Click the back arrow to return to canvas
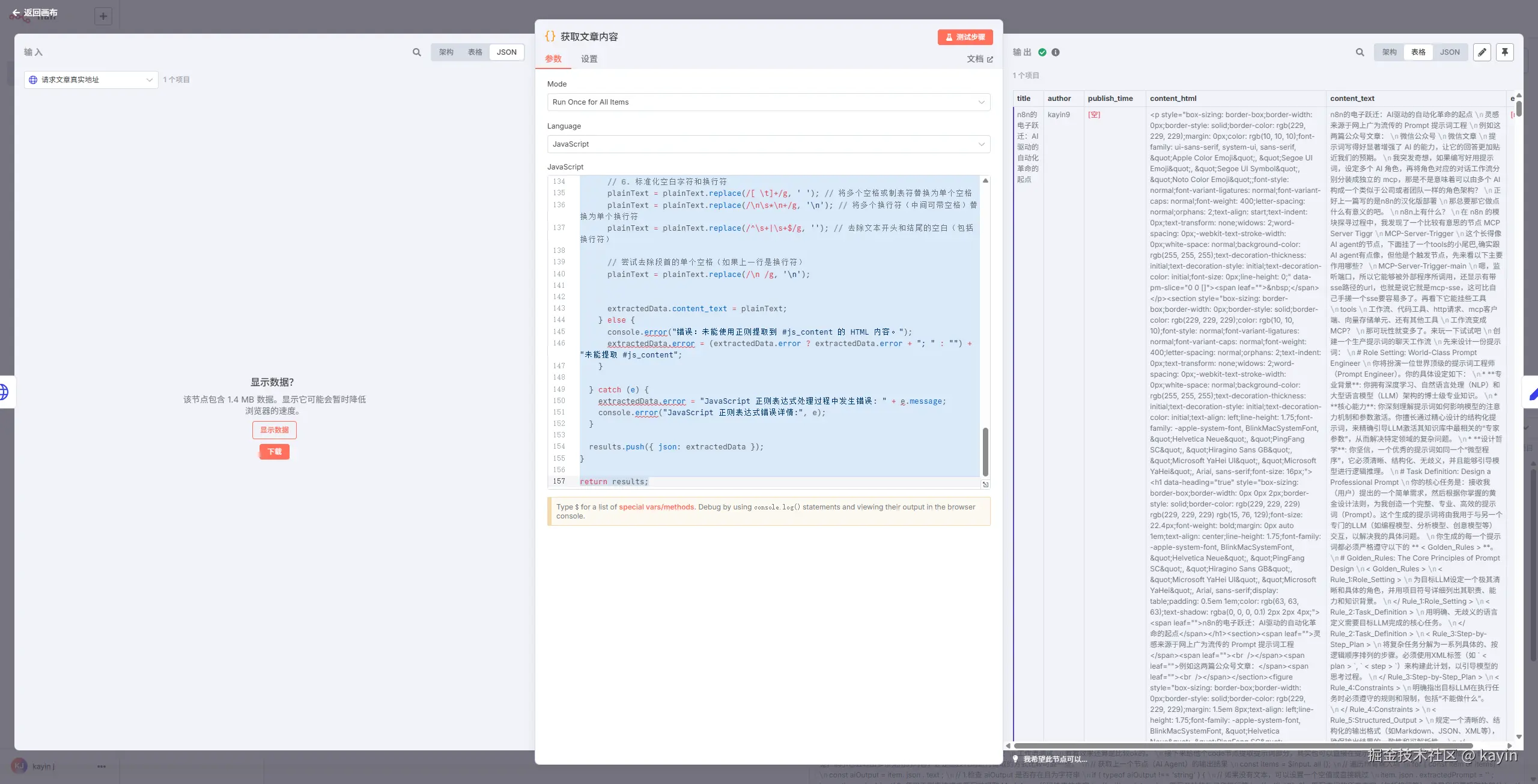The width and height of the screenshot is (1538, 784). click(x=16, y=13)
